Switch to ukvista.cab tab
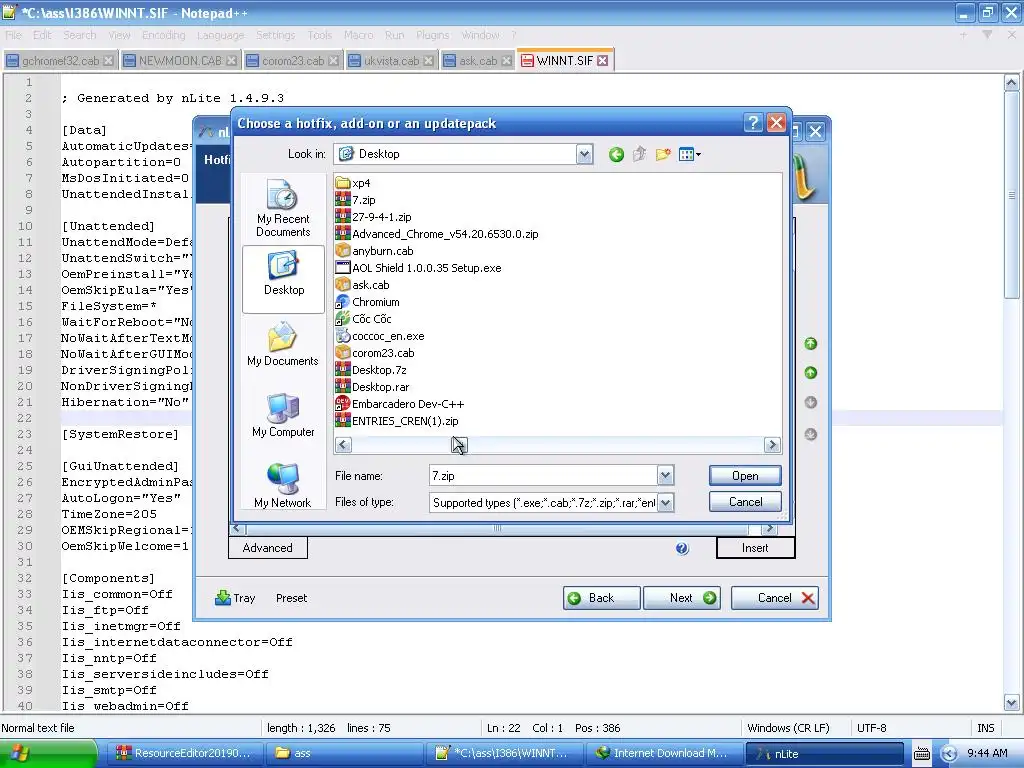Screen dimensions: 1024x768 (x=391, y=61)
